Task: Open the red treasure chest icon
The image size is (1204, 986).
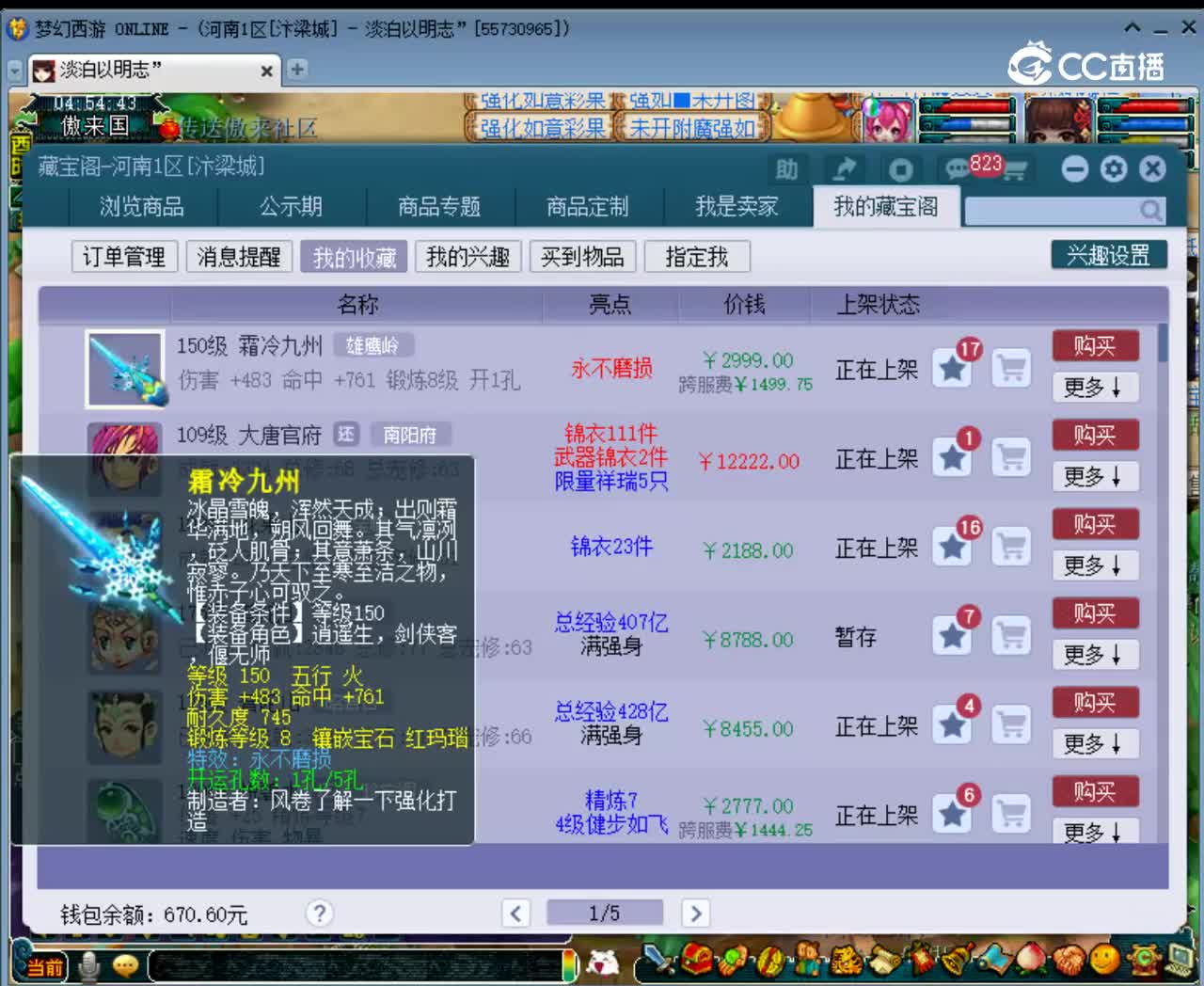Action: pyautogui.click(x=697, y=959)
